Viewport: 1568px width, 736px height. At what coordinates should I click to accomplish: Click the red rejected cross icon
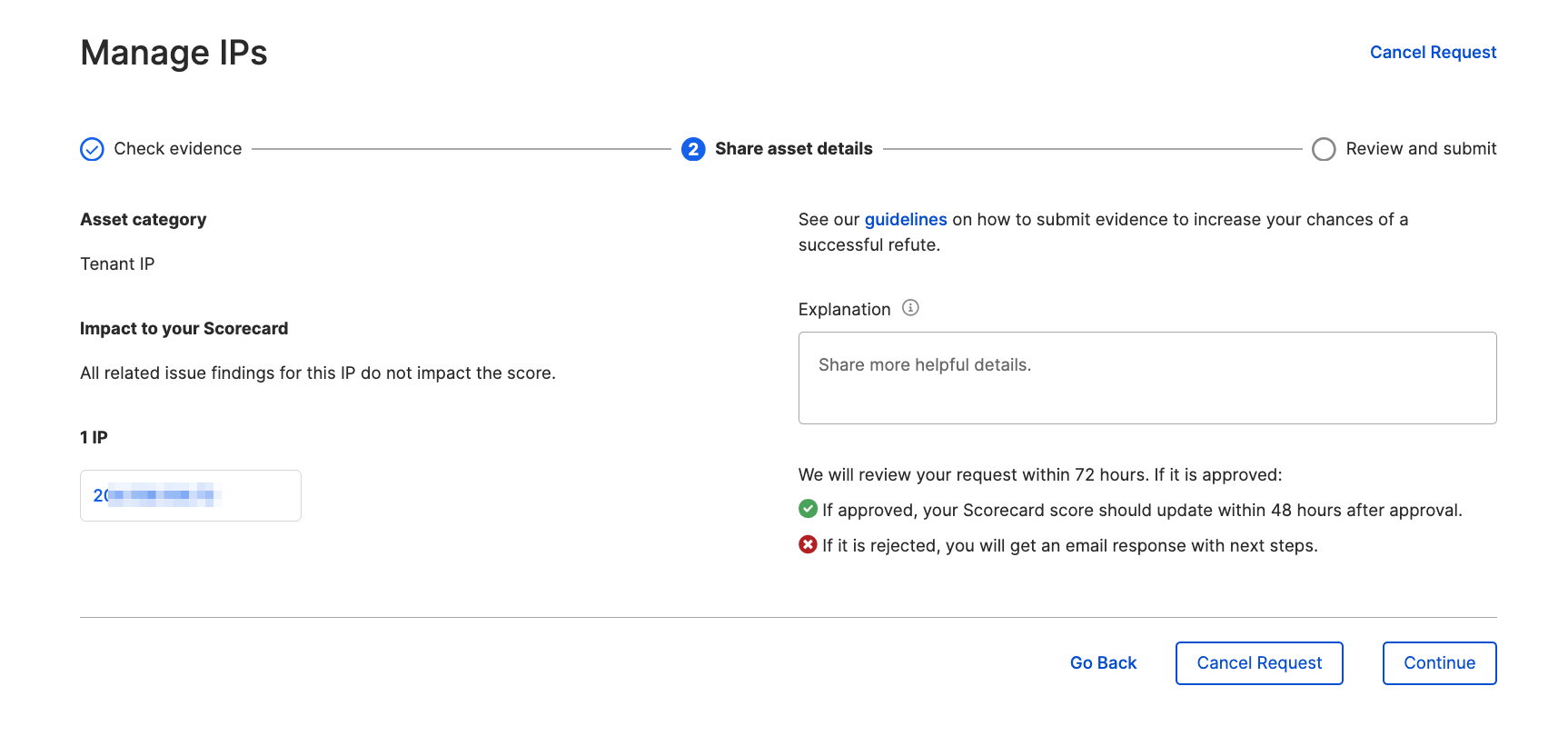(808, 544)
